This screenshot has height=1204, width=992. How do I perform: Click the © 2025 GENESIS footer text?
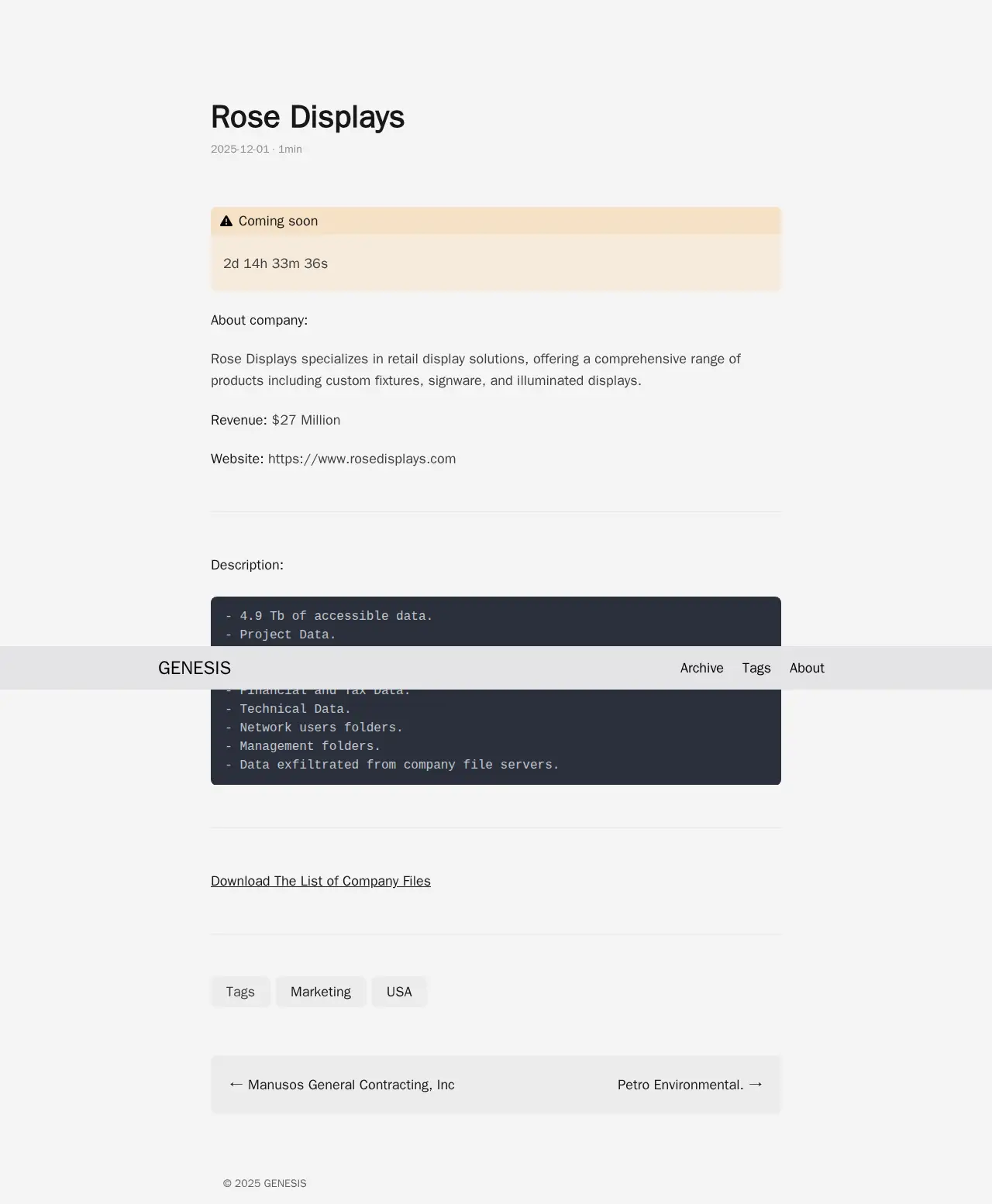[264, 1183]
